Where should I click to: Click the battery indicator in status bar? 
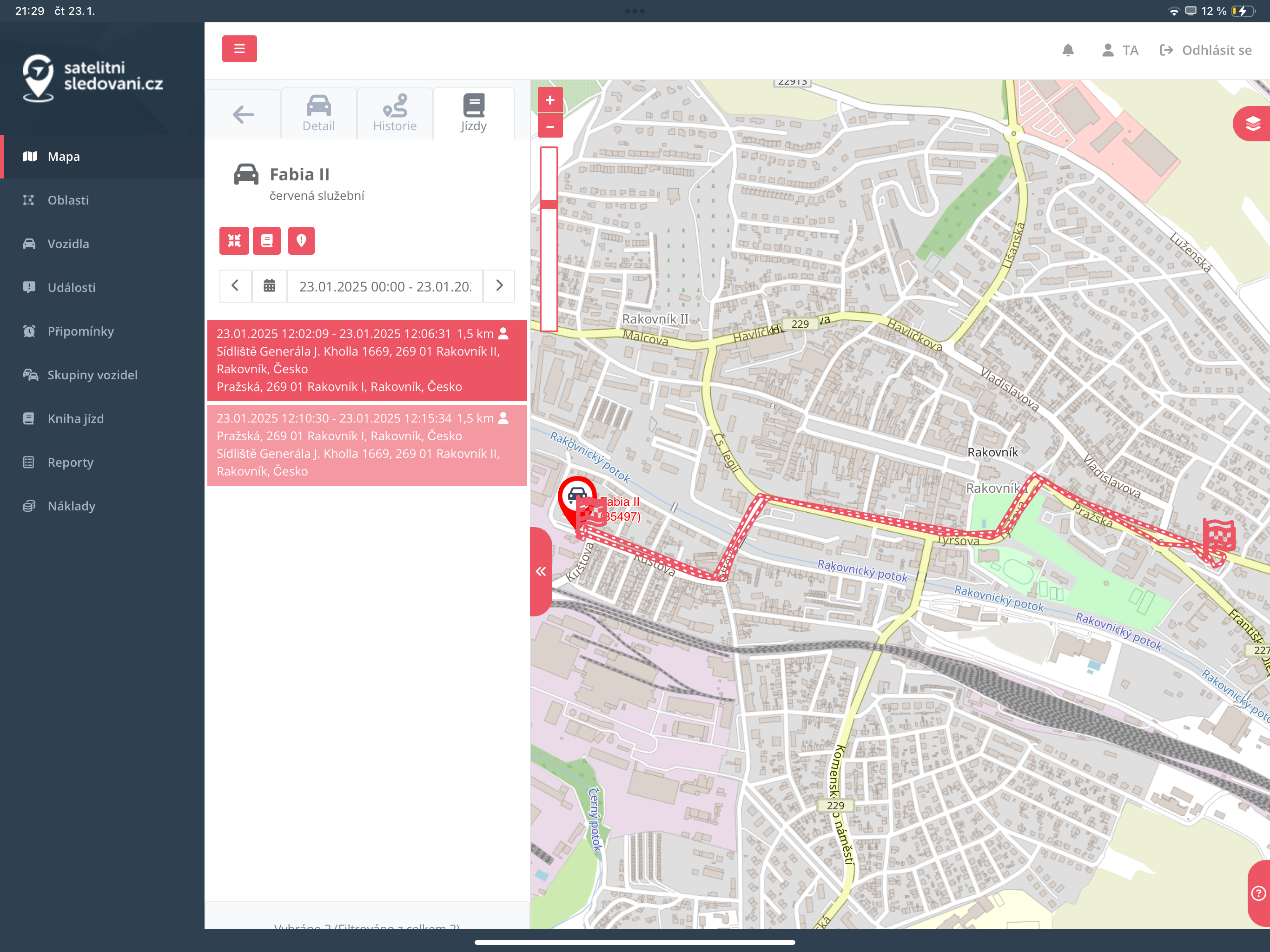[x=1244, y=11]
